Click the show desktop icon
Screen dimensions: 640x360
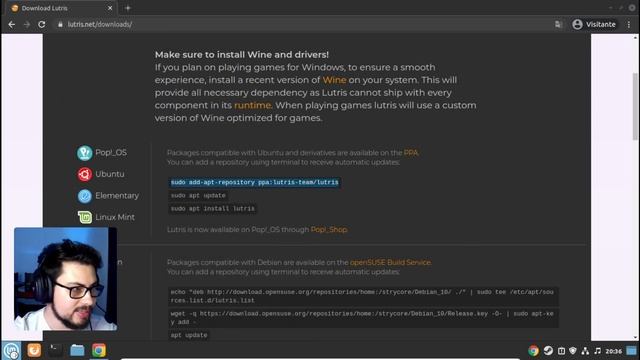[x=631, y=351]
